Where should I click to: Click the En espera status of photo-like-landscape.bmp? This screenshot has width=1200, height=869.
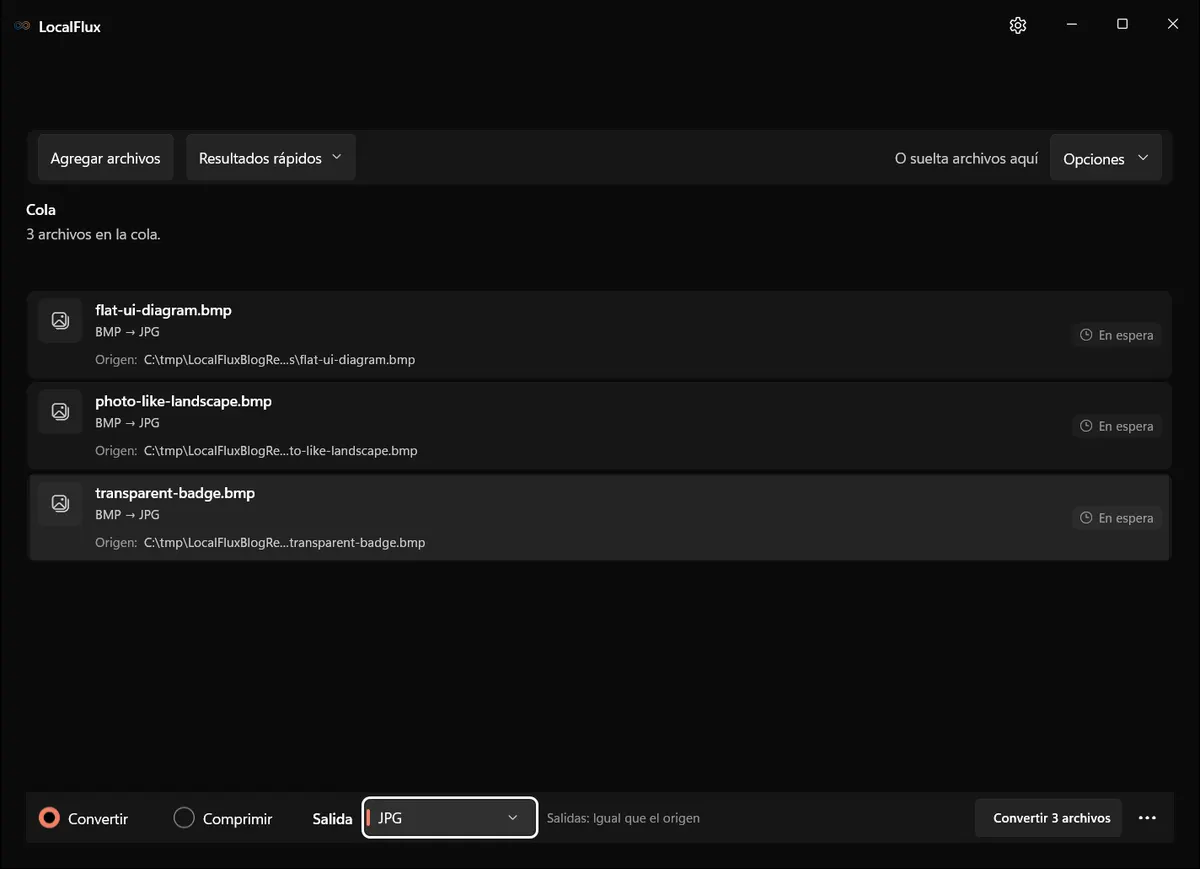1117,426
